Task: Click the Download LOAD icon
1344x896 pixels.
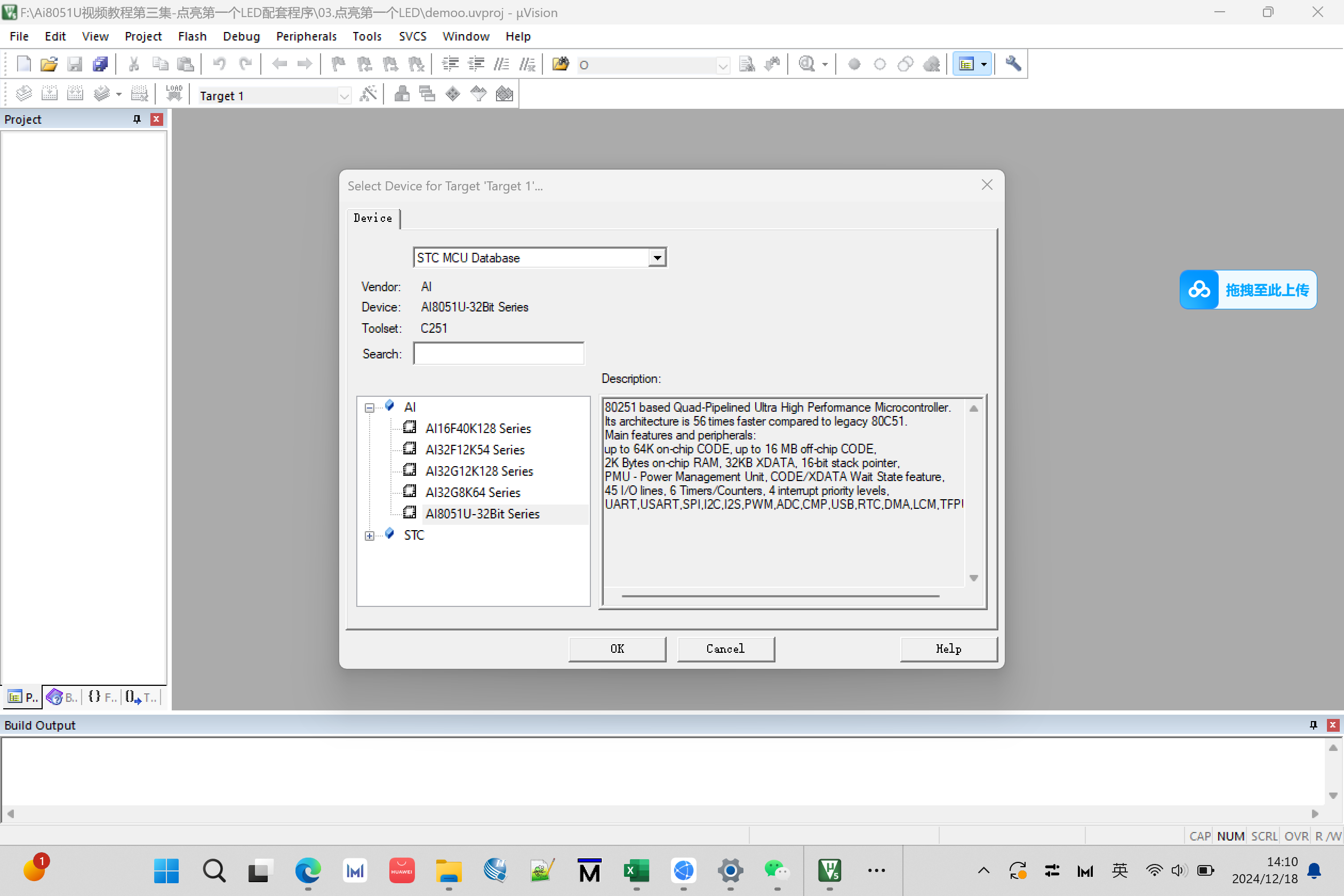Action: pyautogui.click(x=174, y=94)
